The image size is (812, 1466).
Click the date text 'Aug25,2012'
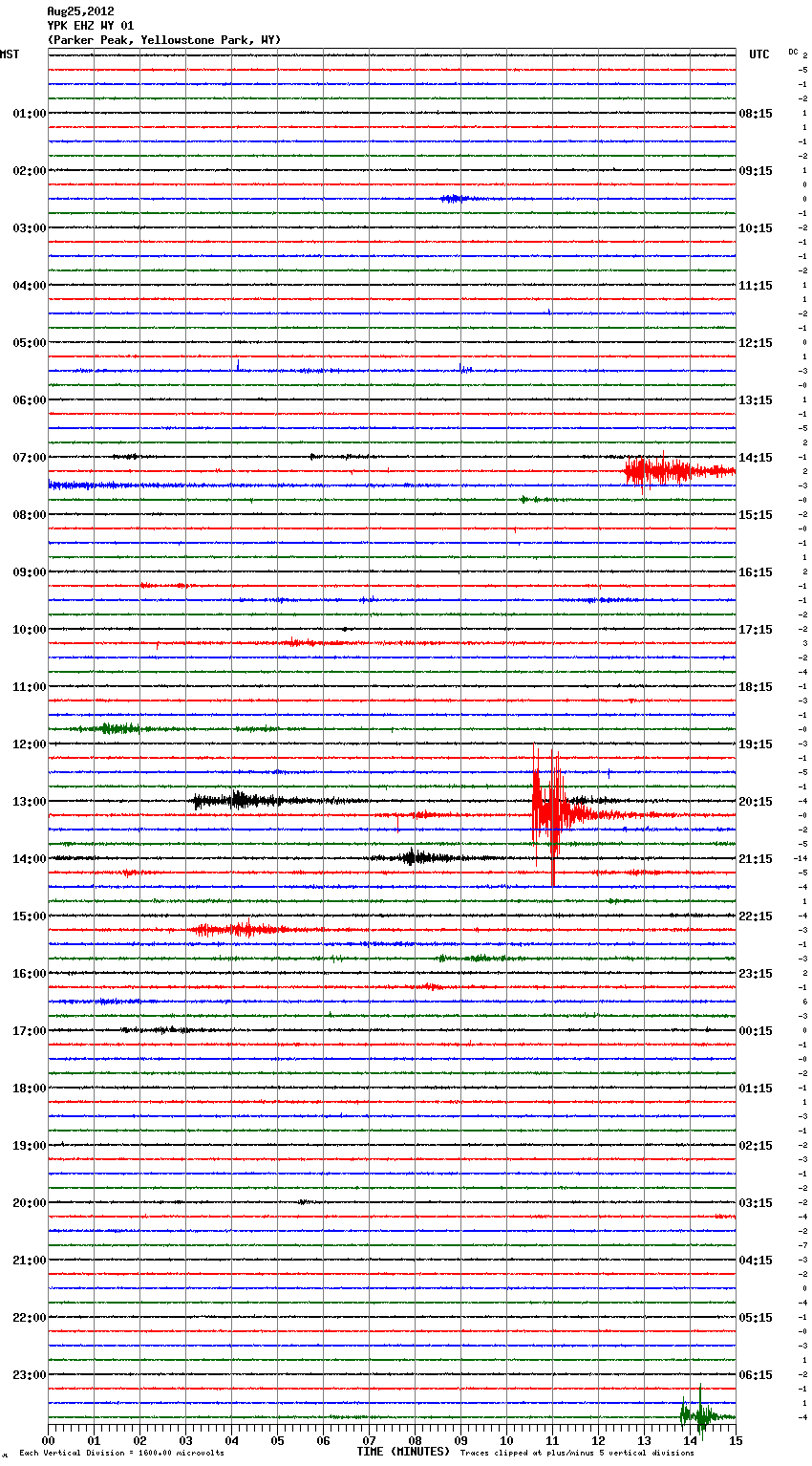tap(80, 11)
